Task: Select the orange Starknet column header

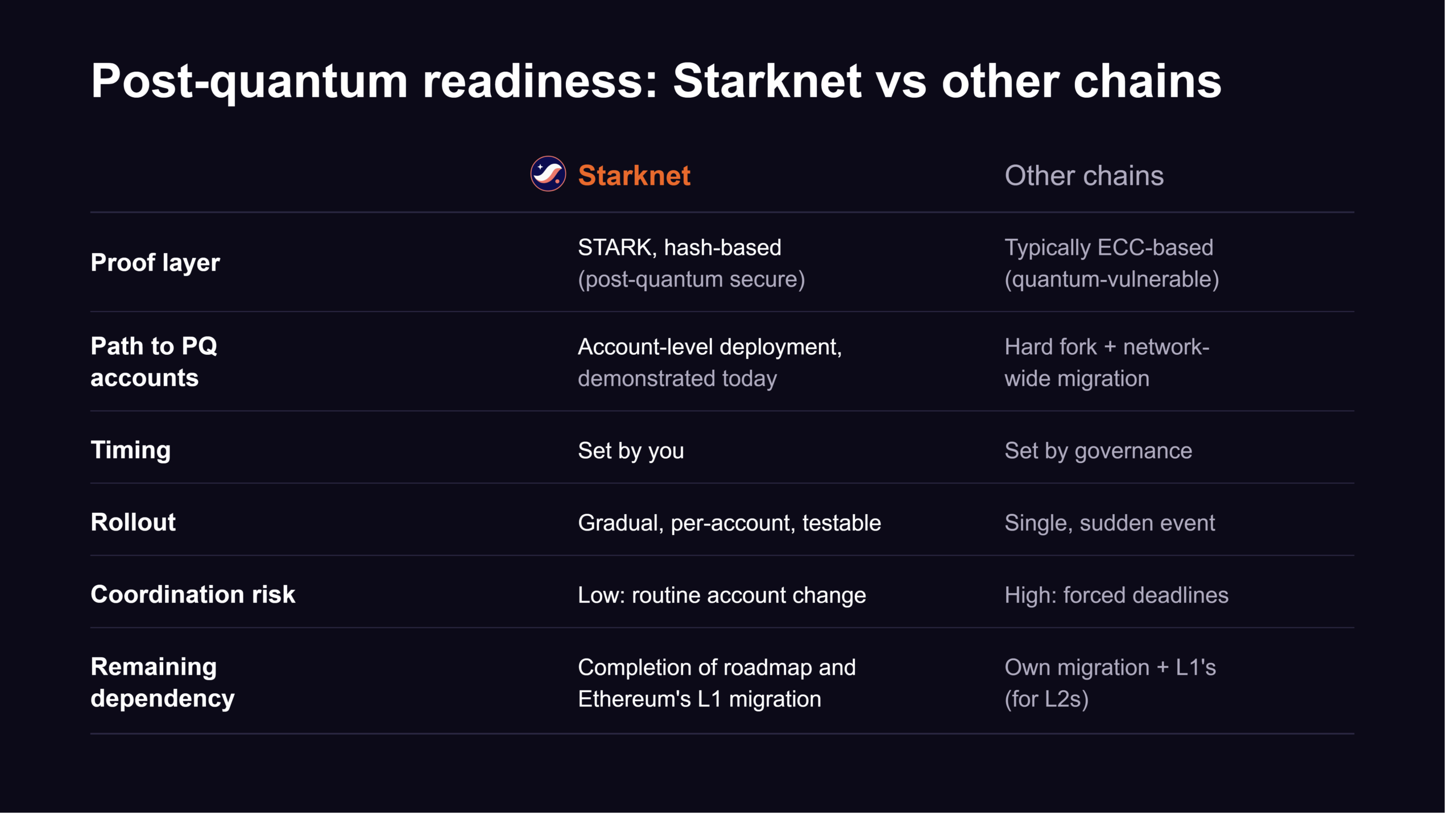Action: tap(634, 175)
